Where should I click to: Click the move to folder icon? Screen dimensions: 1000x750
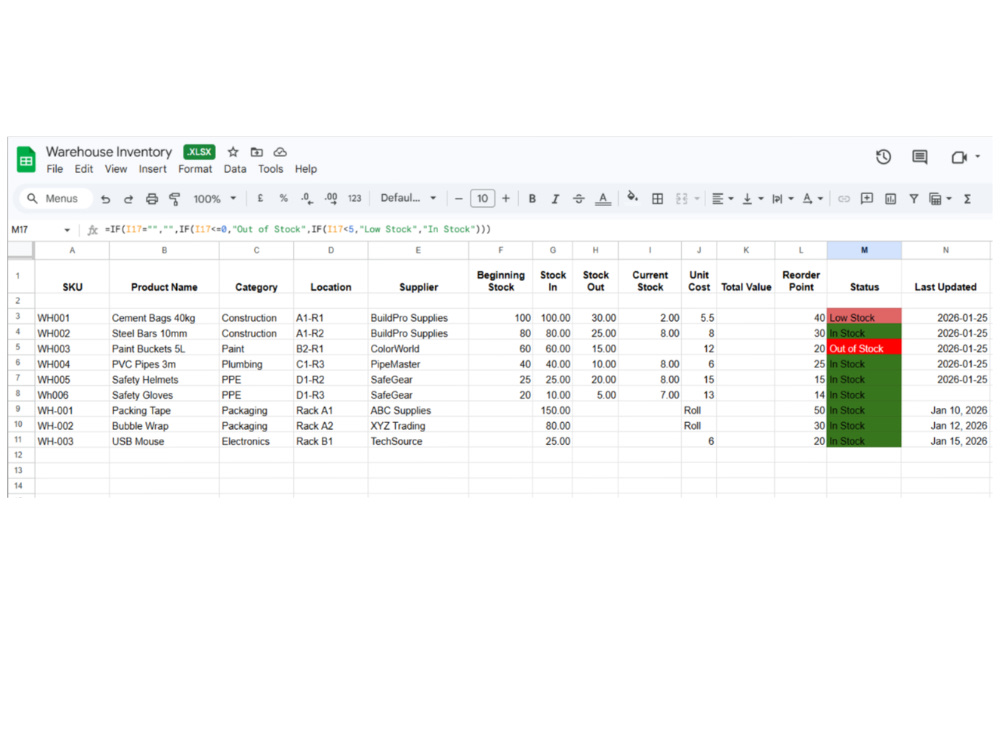point(256,152)
